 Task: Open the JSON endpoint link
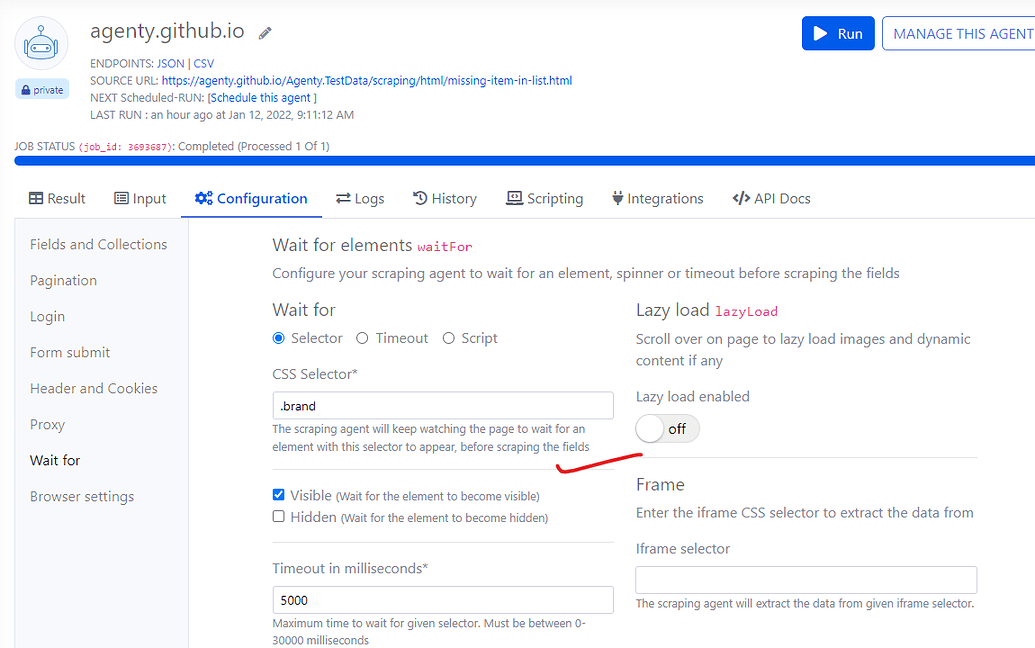pos(171,63)
